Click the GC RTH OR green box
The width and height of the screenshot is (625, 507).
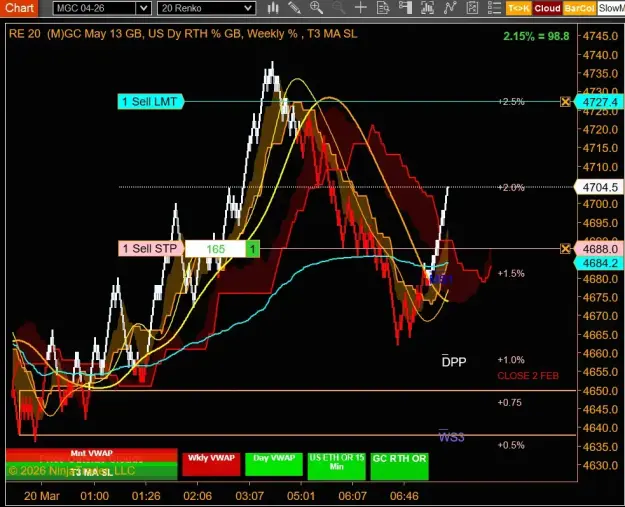point(399,466)
